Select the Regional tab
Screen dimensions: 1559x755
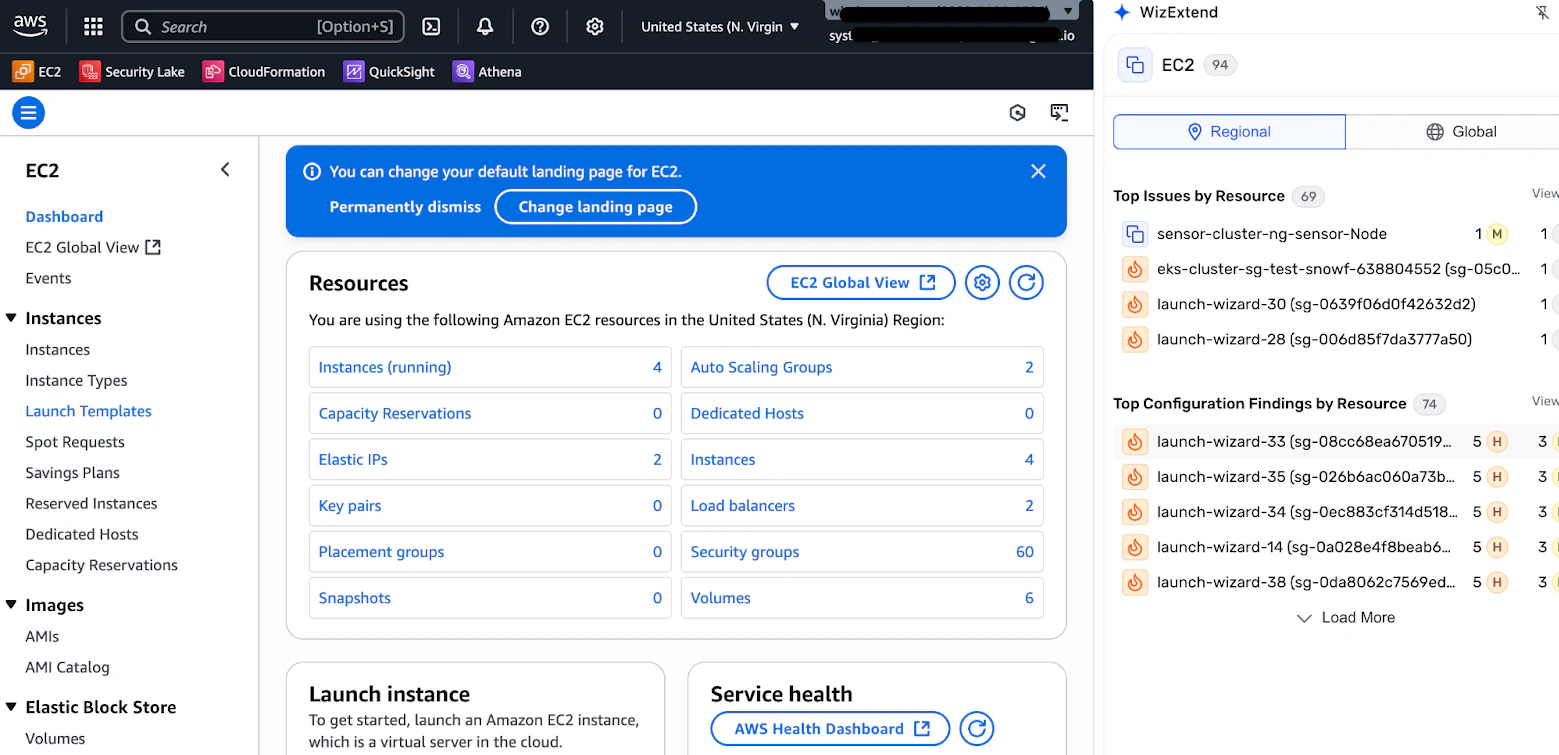[1229, 132]
